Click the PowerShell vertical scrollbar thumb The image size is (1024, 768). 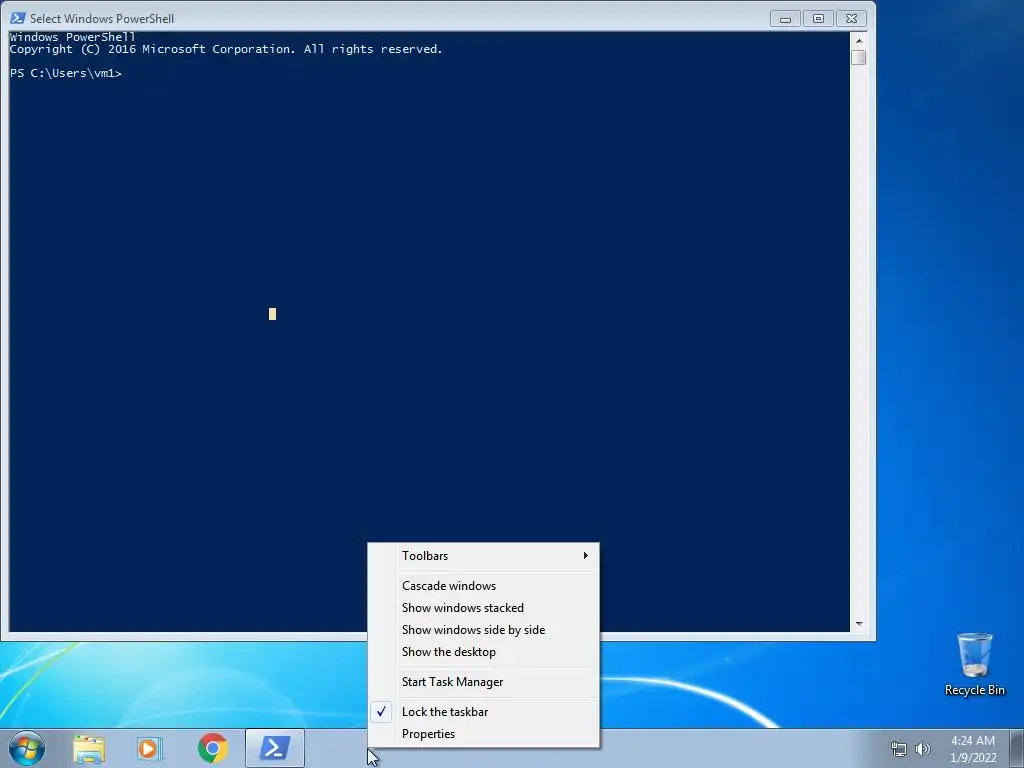tap(859, 57)
